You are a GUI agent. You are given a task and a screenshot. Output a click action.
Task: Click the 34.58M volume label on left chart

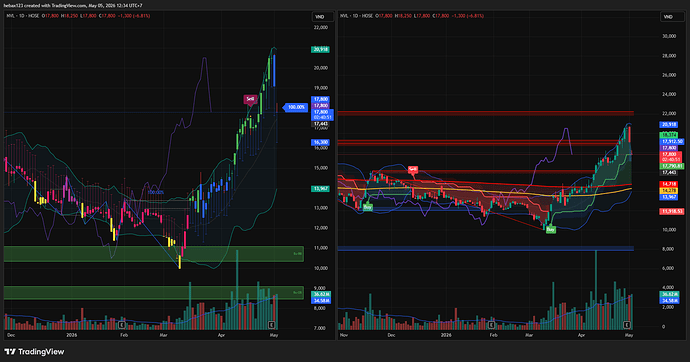pos(321,301)
